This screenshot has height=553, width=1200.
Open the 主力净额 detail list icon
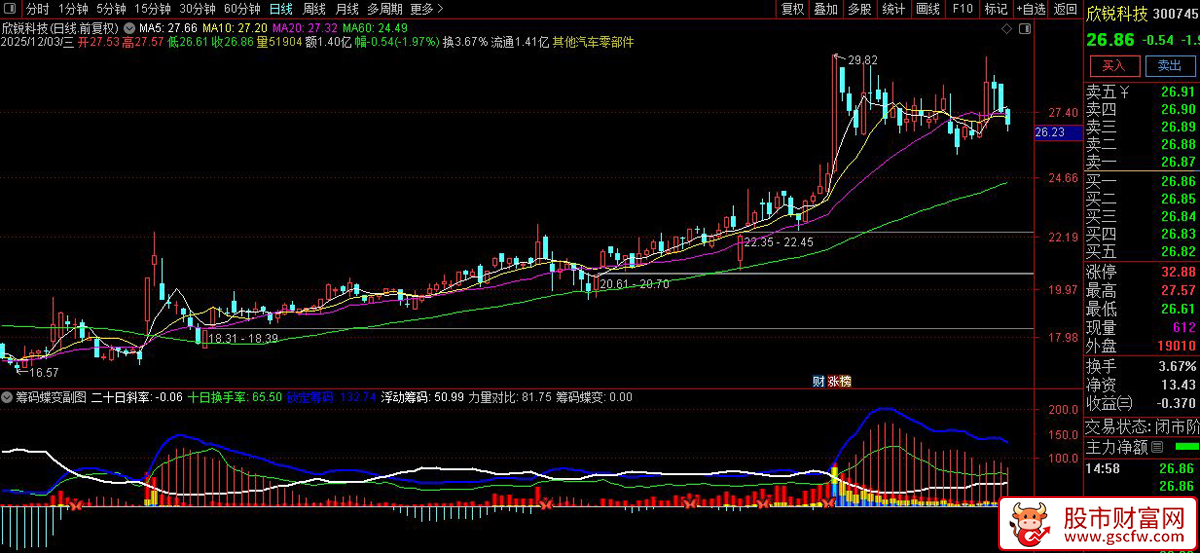(x=1157, y=446)
